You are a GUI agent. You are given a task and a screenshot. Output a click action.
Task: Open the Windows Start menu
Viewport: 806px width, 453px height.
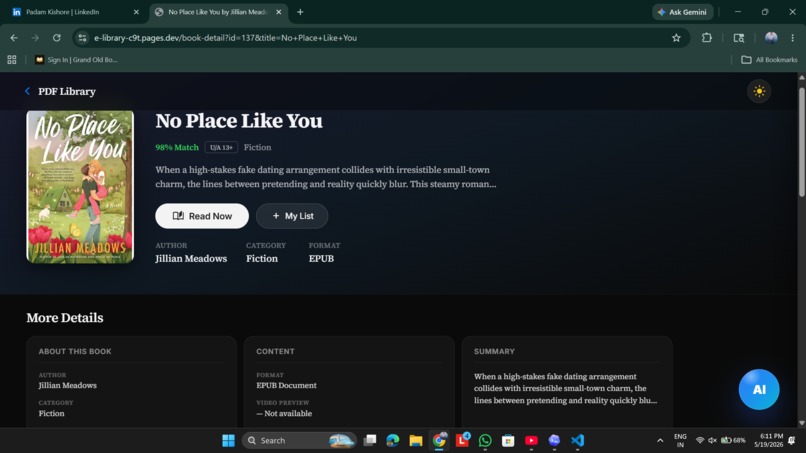point(228,441)
